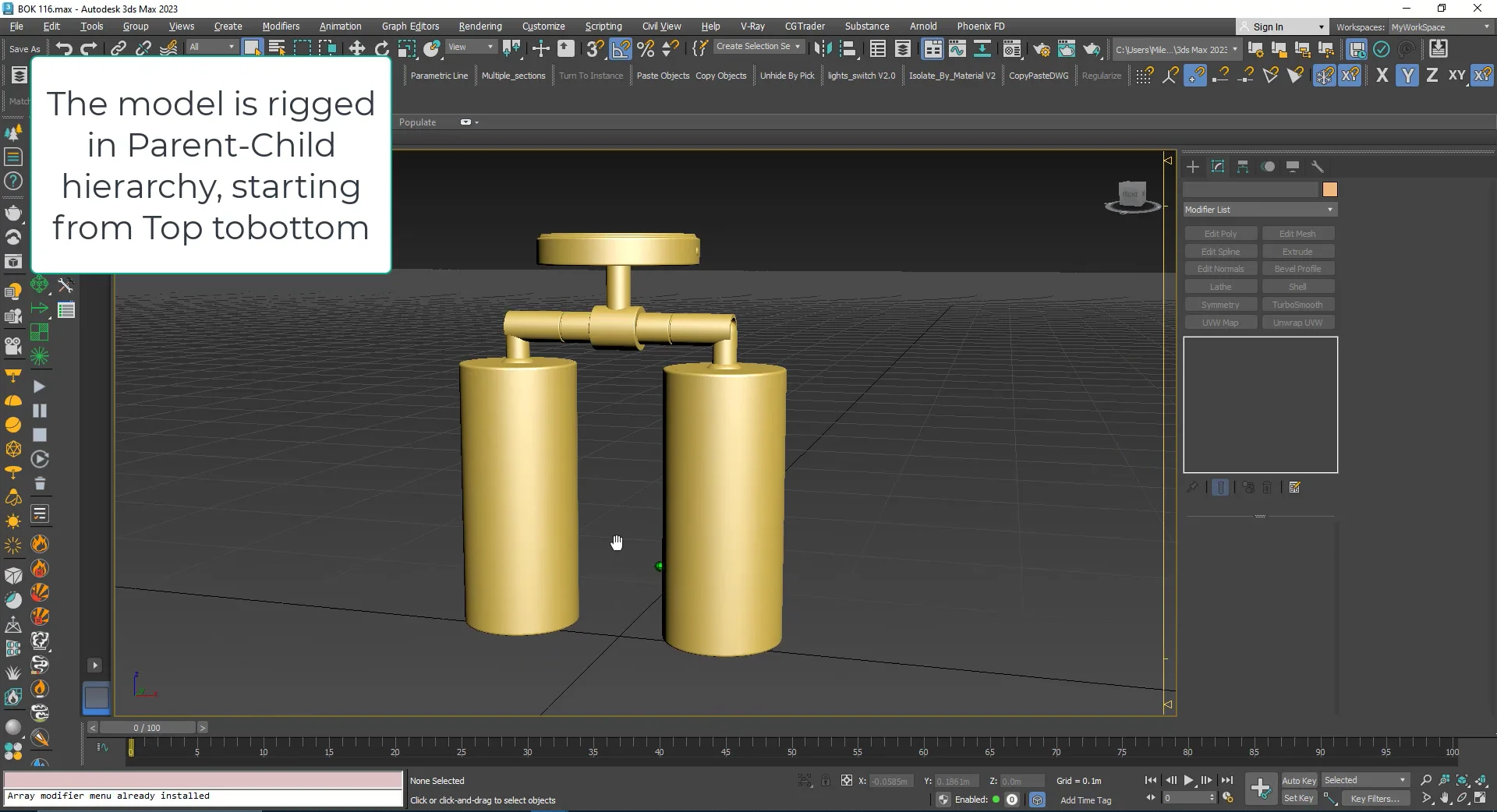Enable Auto Key animation mode
Viewport: 1497px width, 812px height.
(x=1299, y=780)
